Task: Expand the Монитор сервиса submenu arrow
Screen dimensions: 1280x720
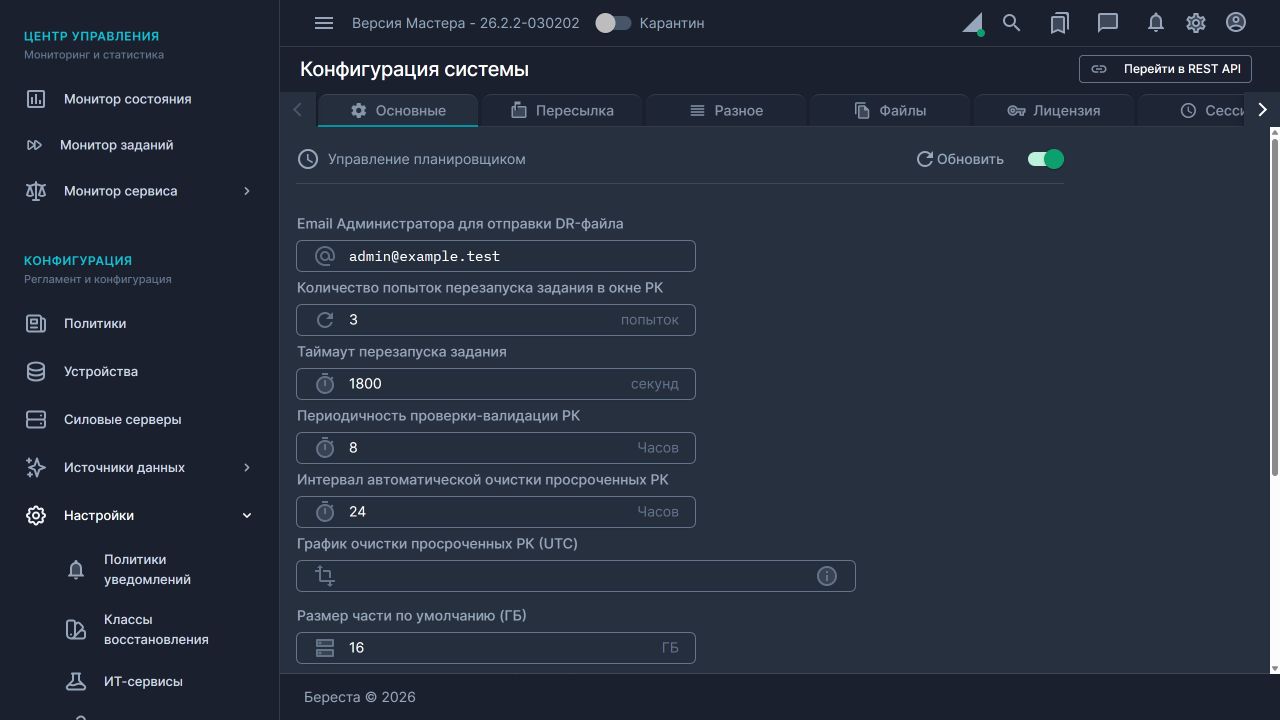Action: pyautogui.click(x=247, y=191)
